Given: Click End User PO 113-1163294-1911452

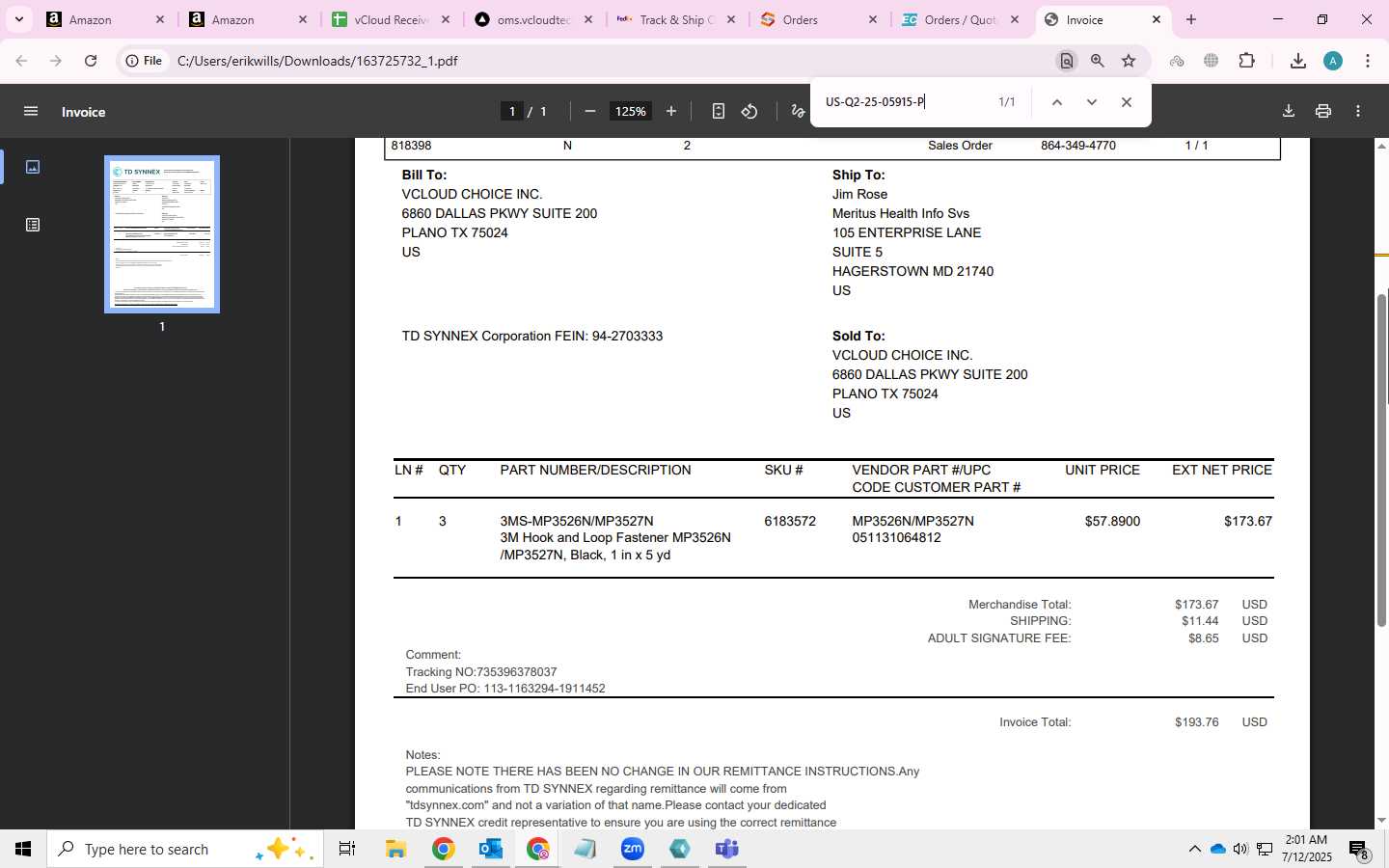Looking at the screenshot, I should [x=505, y=689].
